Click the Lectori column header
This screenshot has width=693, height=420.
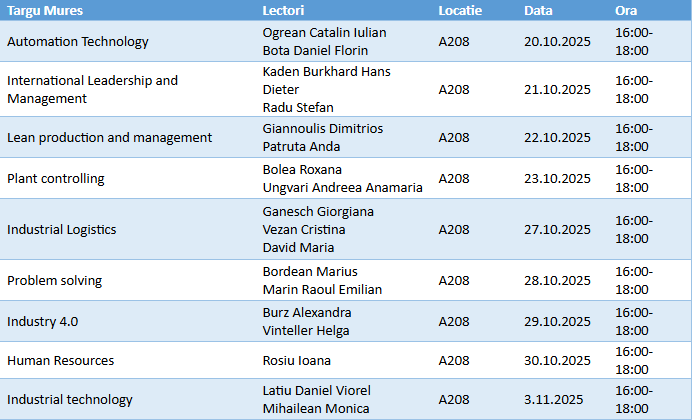(283, 10)
